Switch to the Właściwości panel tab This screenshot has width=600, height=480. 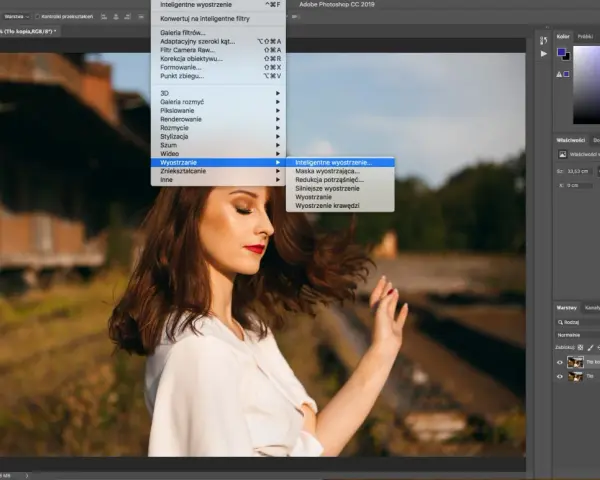tap(571, 140)
